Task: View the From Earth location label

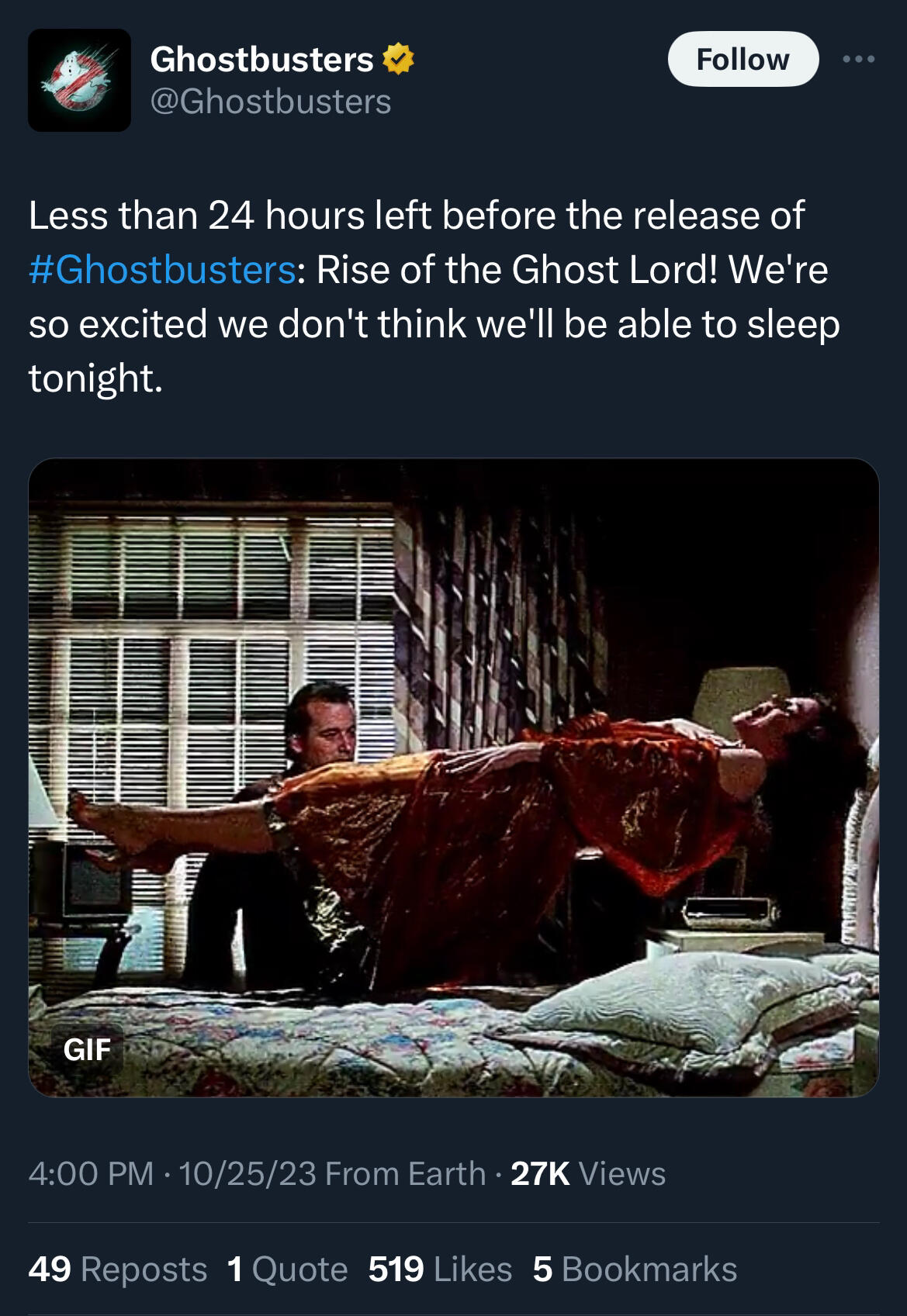Action: (x=405, y=1173)
